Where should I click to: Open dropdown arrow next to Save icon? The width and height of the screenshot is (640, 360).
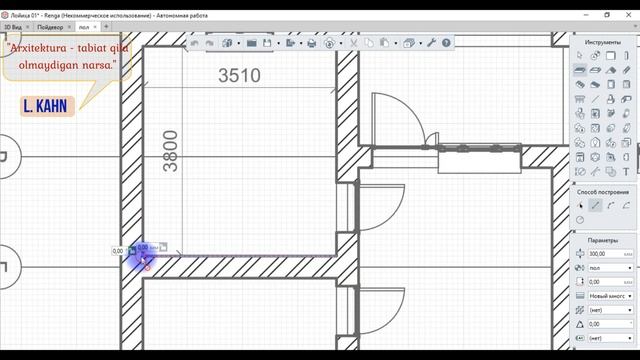[278, 43]
